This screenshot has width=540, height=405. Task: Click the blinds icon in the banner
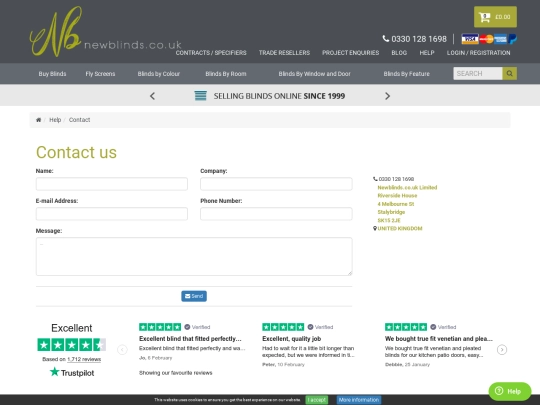coord(200,96)
